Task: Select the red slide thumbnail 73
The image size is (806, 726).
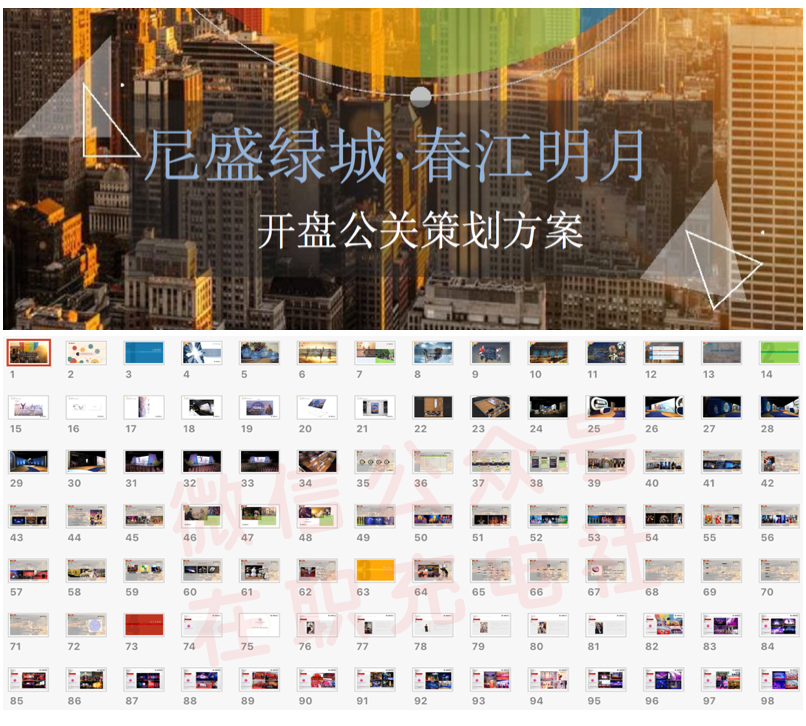Action: tap(144, 625)
